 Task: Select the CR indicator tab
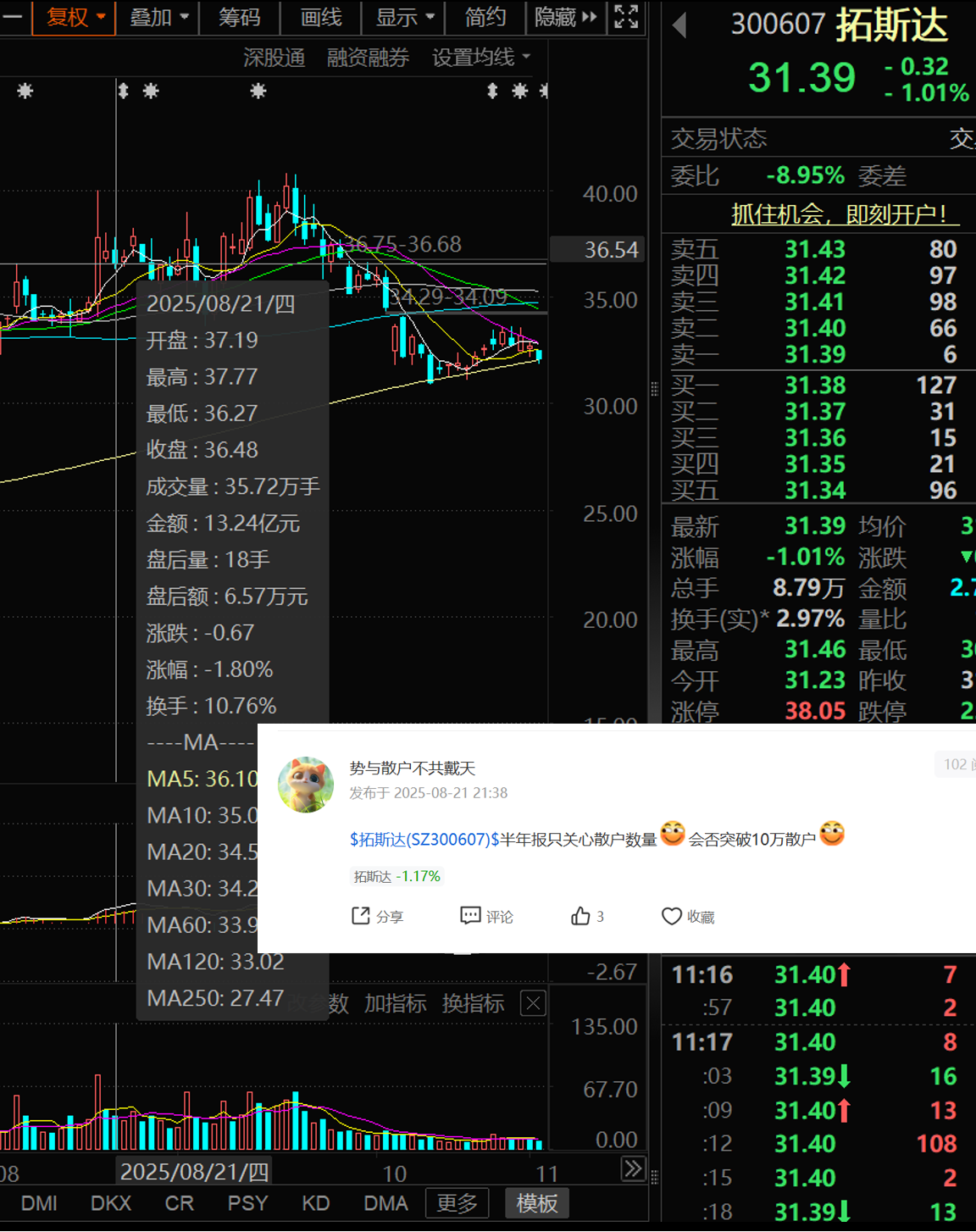[x=179, y=1203]
